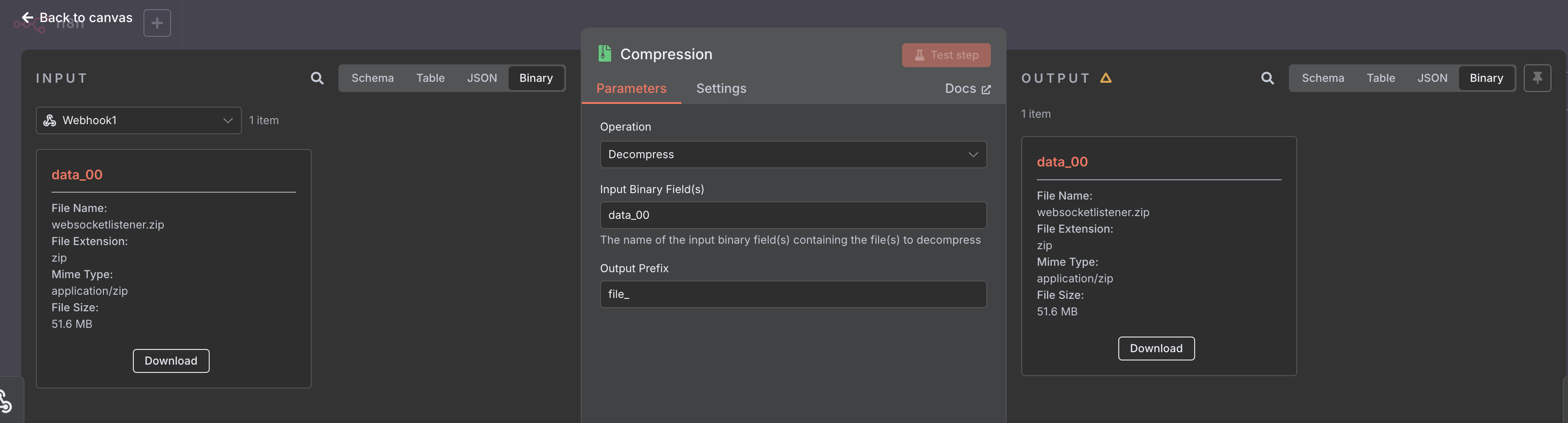Image resolution: width=1568 pixels, height=423 pixels.
Task: Click 51.6 MB file size in OUTPUT card
Action: pos(1057,312)
